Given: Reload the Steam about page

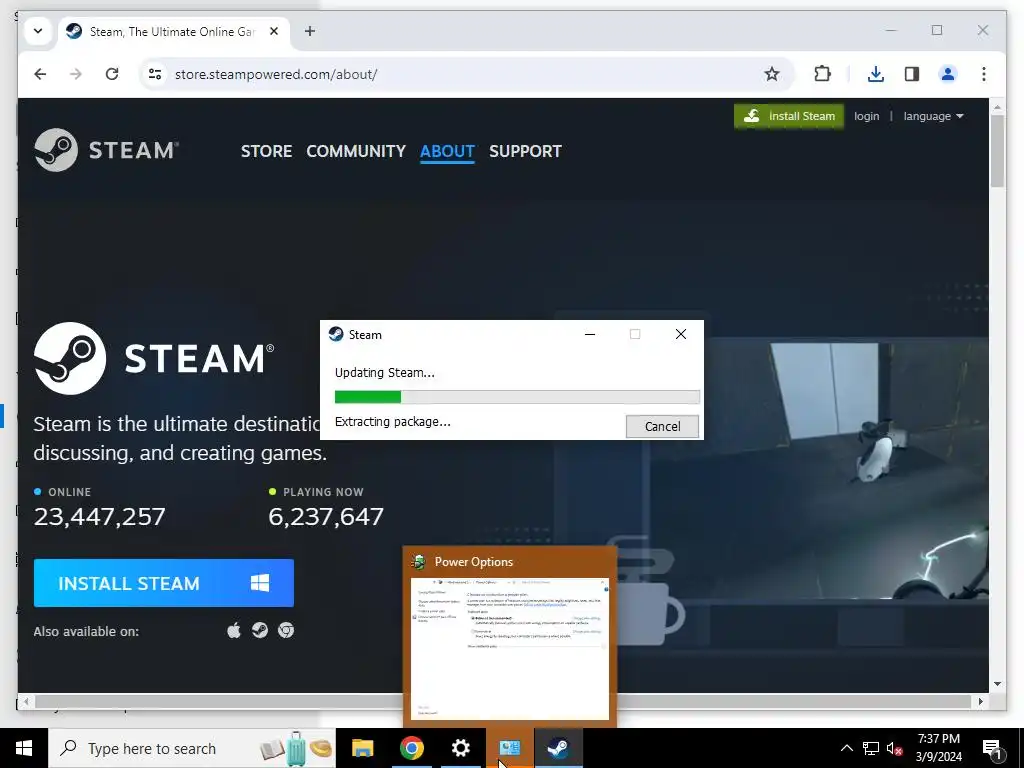Looking at the screenshot, I should pos(112,74).
